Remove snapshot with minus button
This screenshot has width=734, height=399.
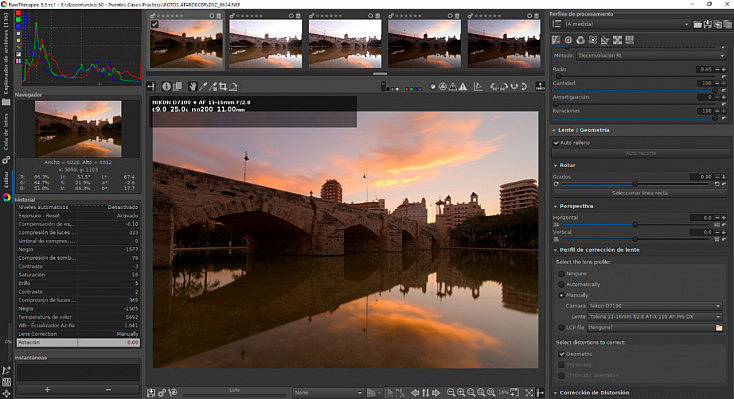(x=109, y=390)
